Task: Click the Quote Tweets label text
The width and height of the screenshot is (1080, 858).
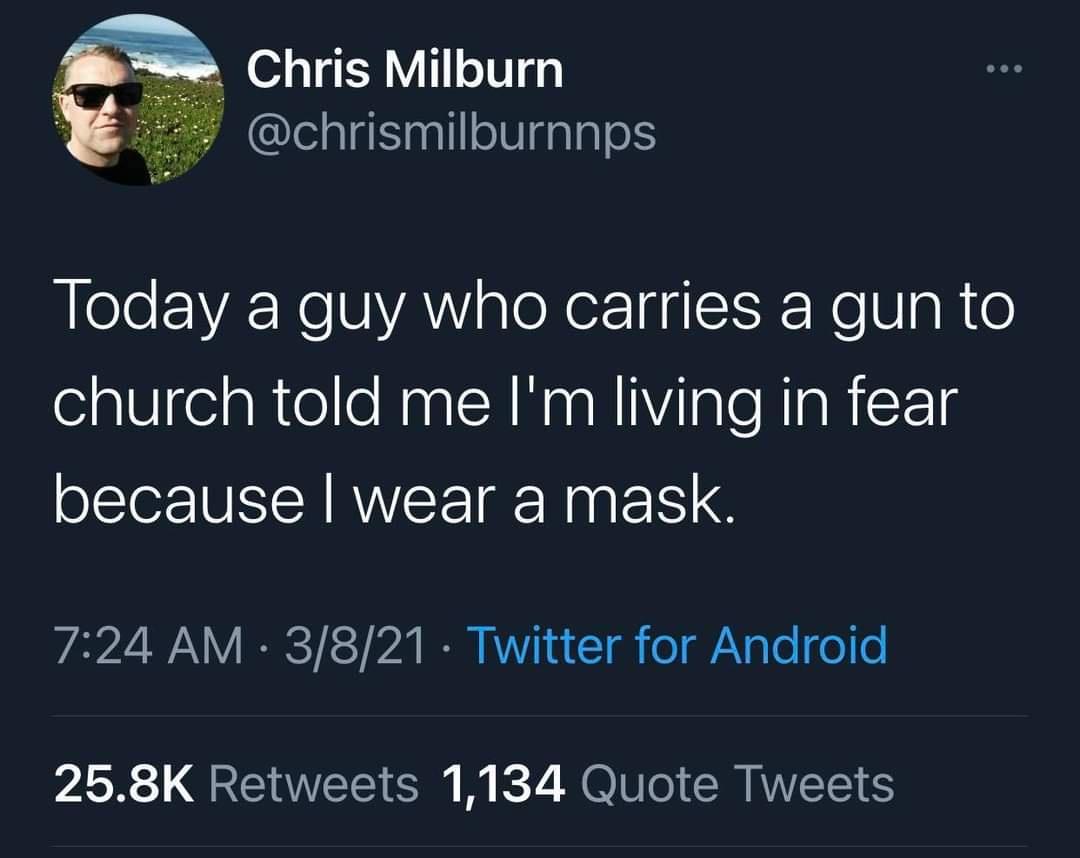Action: point(738,784)
